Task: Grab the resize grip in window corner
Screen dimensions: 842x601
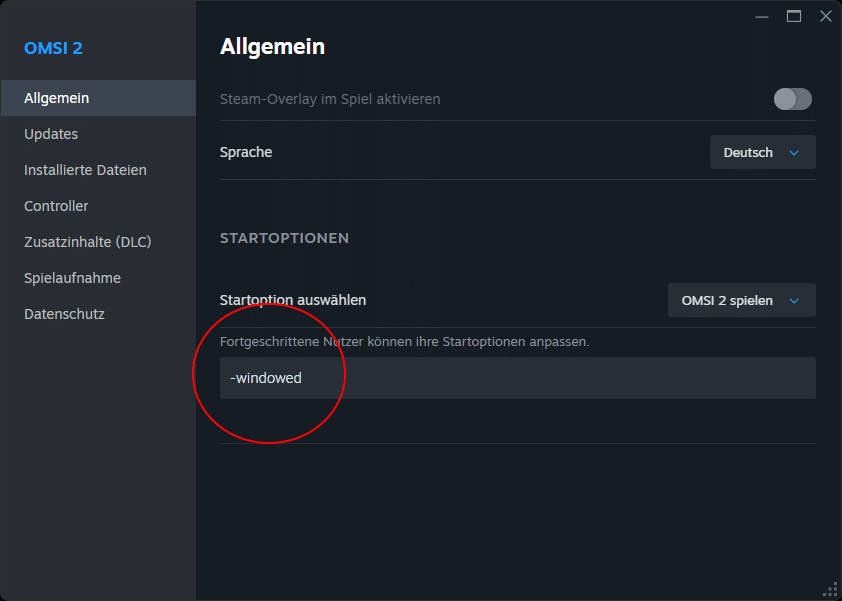Action: [x=830, y=589]
